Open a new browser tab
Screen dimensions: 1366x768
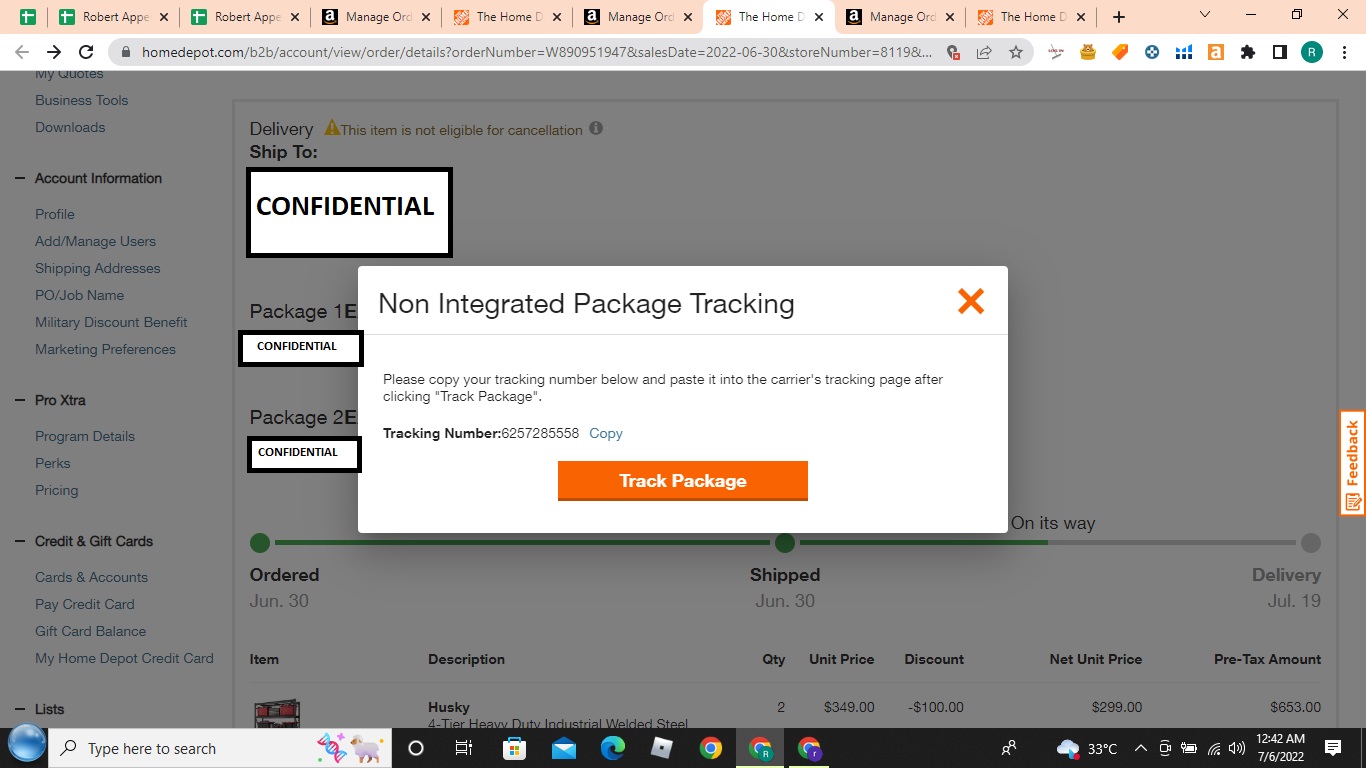1119,17
